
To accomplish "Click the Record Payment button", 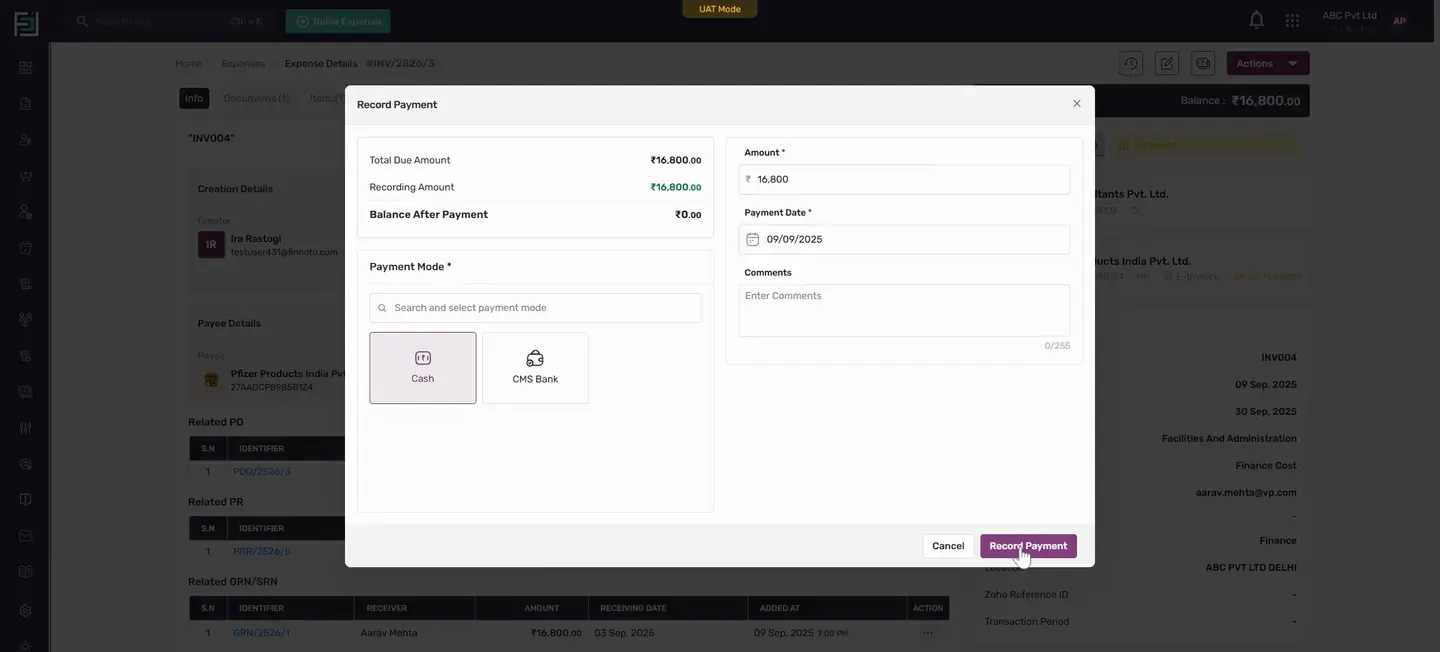I will 1028,546.
